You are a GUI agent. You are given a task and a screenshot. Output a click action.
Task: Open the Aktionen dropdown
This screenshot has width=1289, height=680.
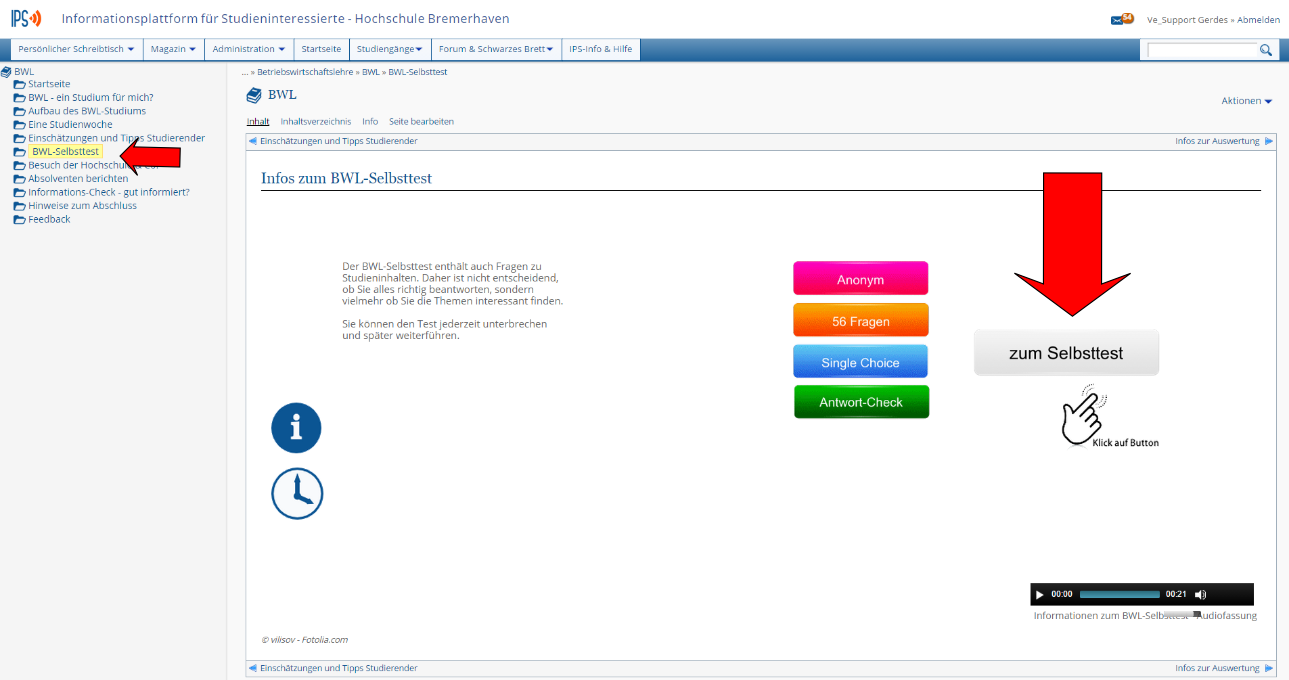1246,101
